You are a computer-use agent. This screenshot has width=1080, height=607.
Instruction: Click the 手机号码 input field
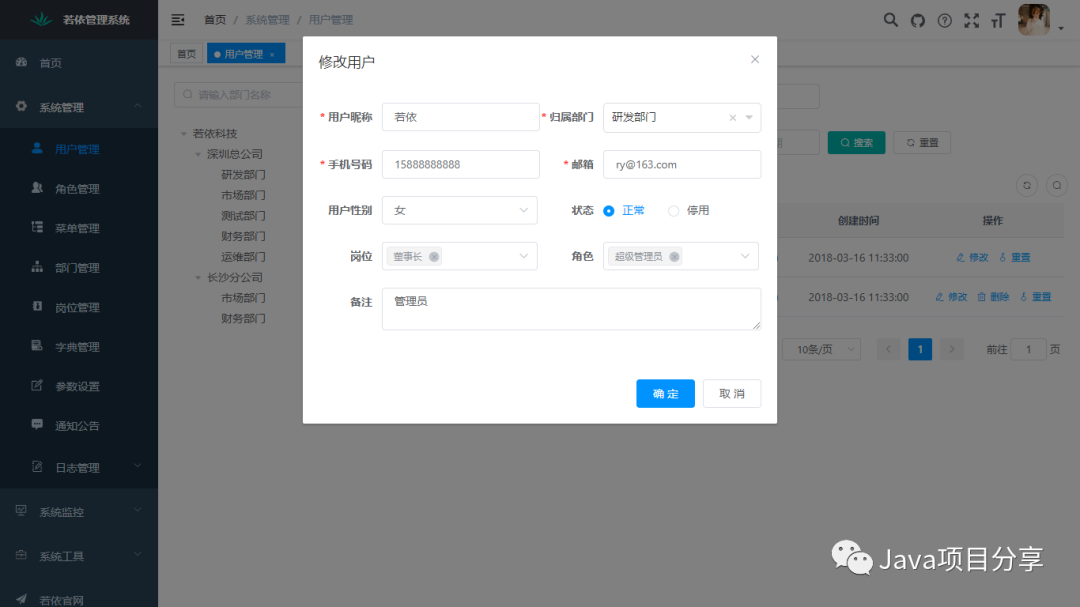tap(460, 164)
